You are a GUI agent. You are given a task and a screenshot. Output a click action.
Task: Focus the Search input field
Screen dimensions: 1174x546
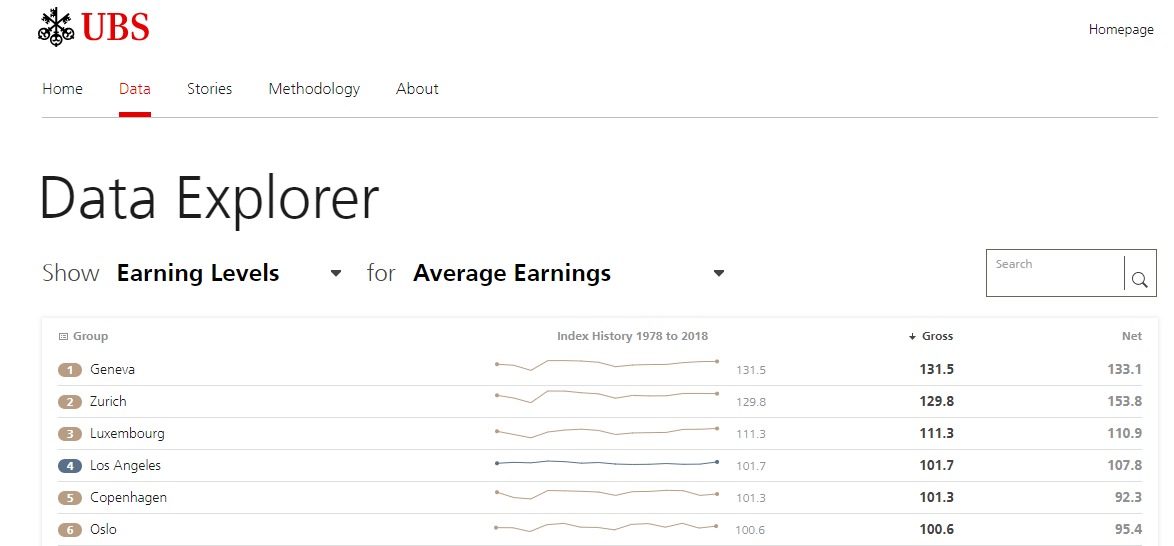pyautogui.click(x=1055, y=273)
